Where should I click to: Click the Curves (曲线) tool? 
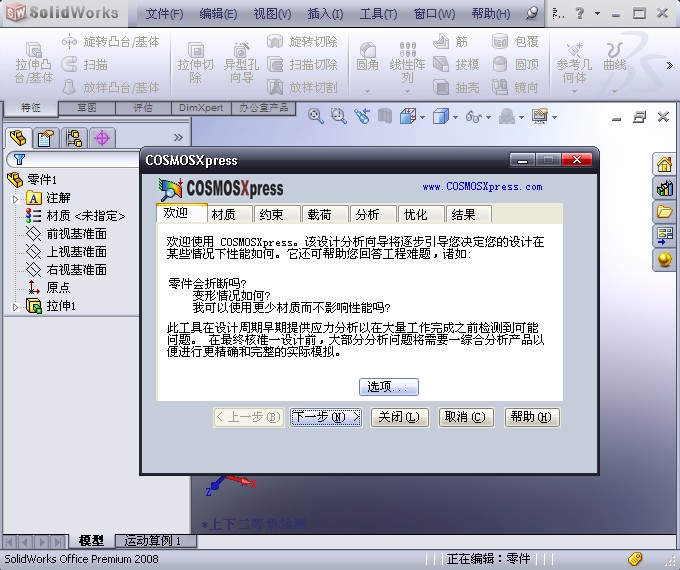point(615,56)
